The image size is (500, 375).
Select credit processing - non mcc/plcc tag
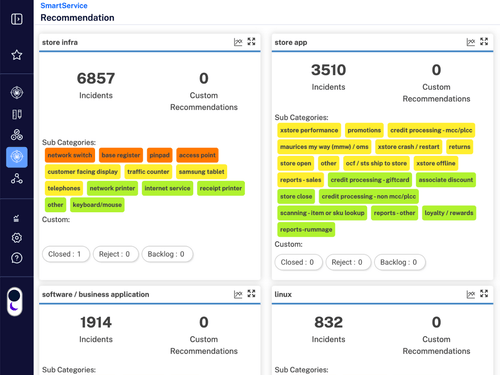point(369,197)
